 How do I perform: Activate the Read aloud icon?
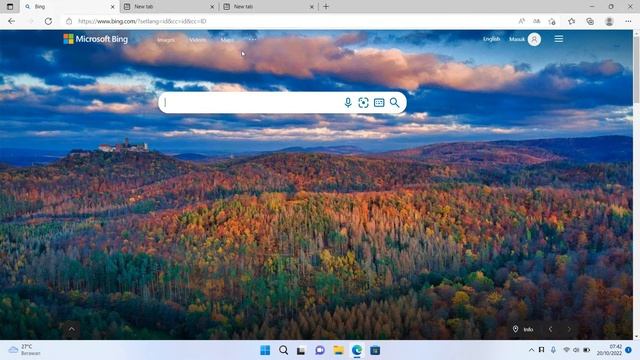[521, 21]
